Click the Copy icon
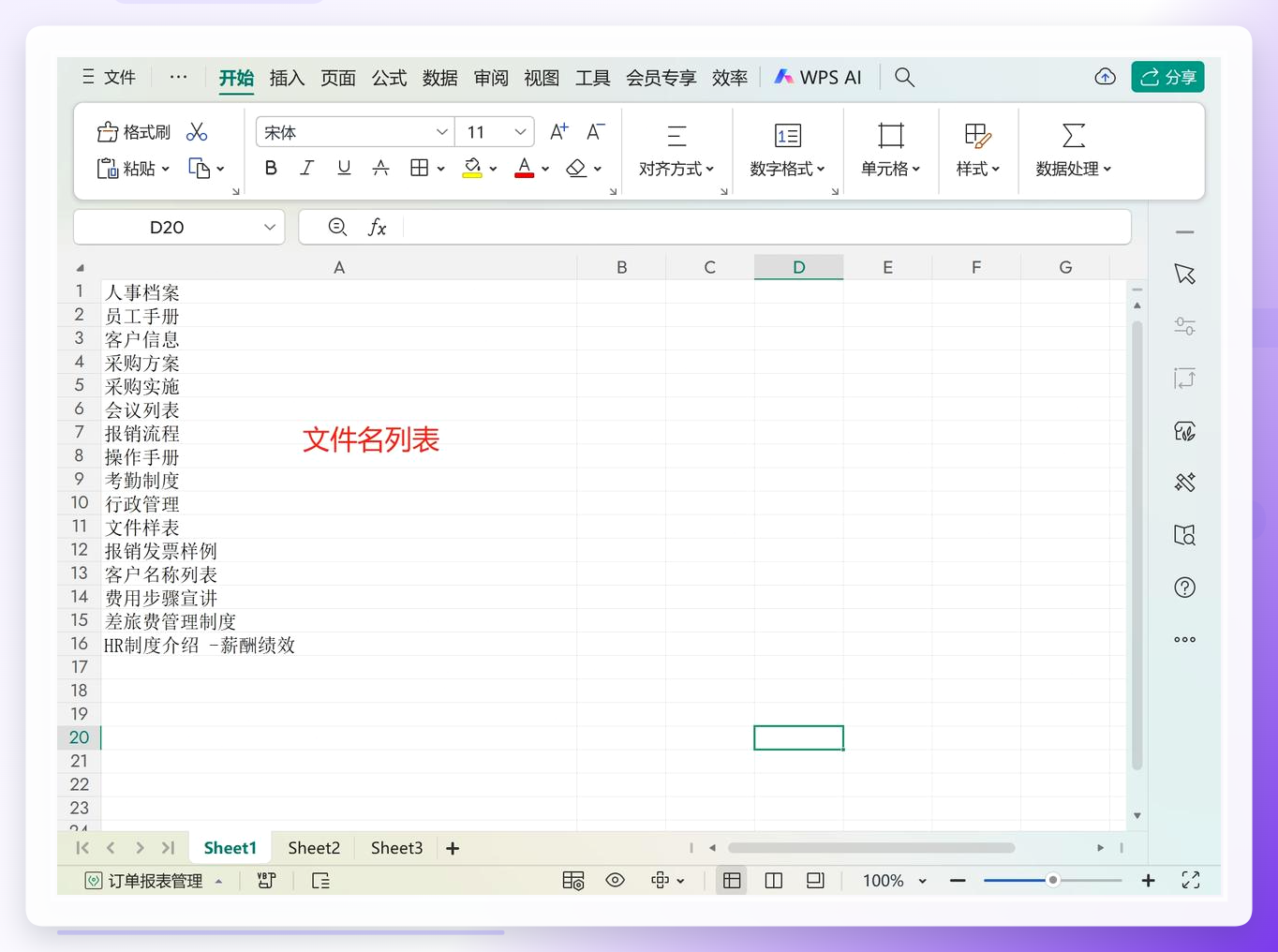 pyautogui.click(x=200, y=169)
